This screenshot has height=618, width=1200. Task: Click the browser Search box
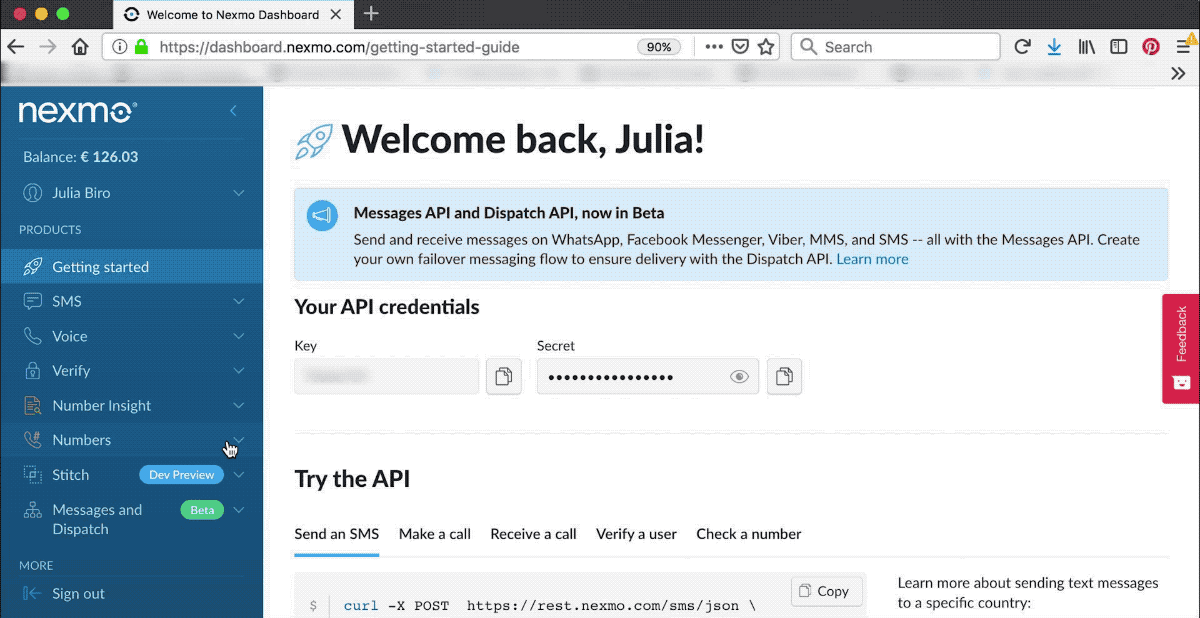click(895, 47)
